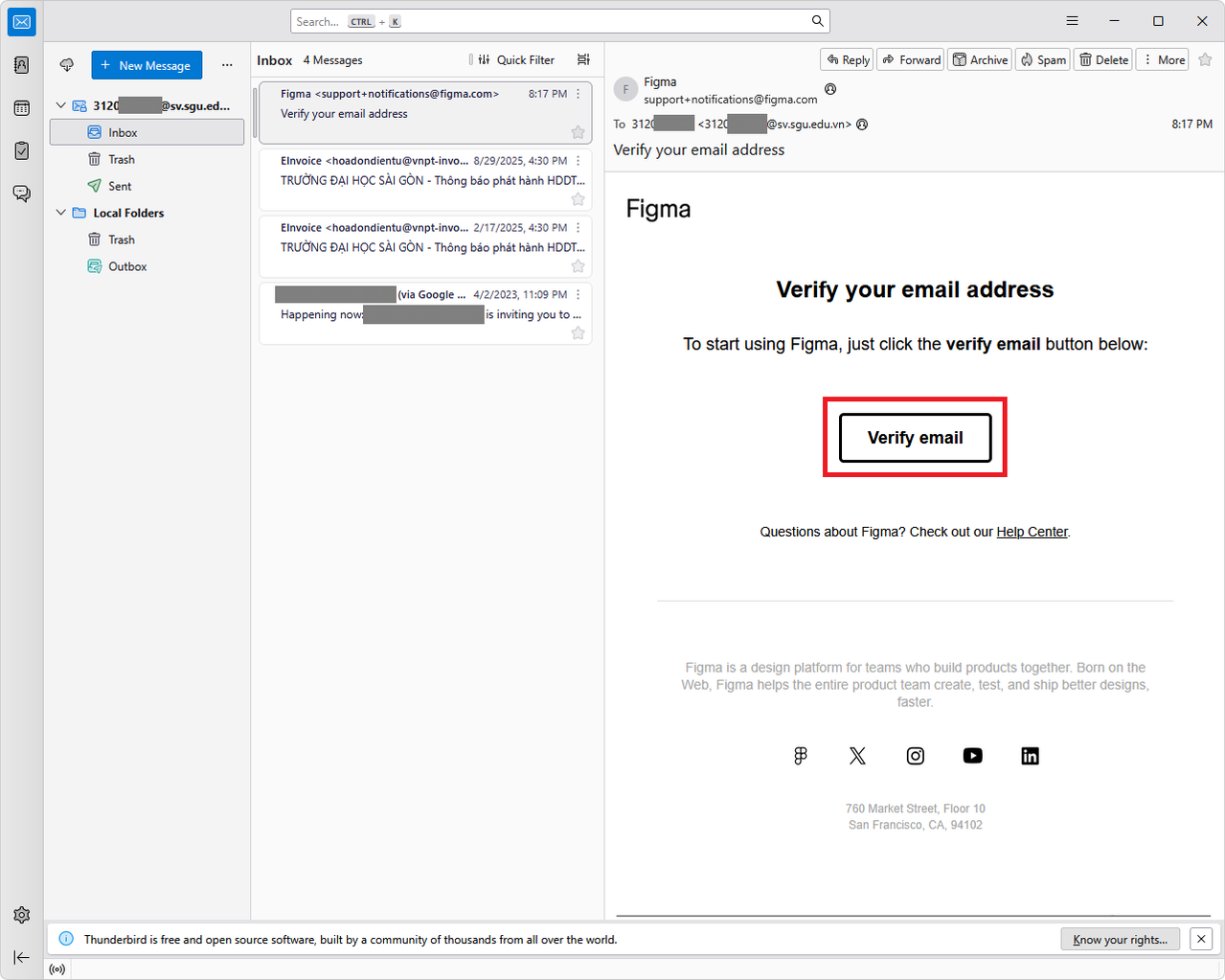Select the Local Folders node

tap(147, 213)
